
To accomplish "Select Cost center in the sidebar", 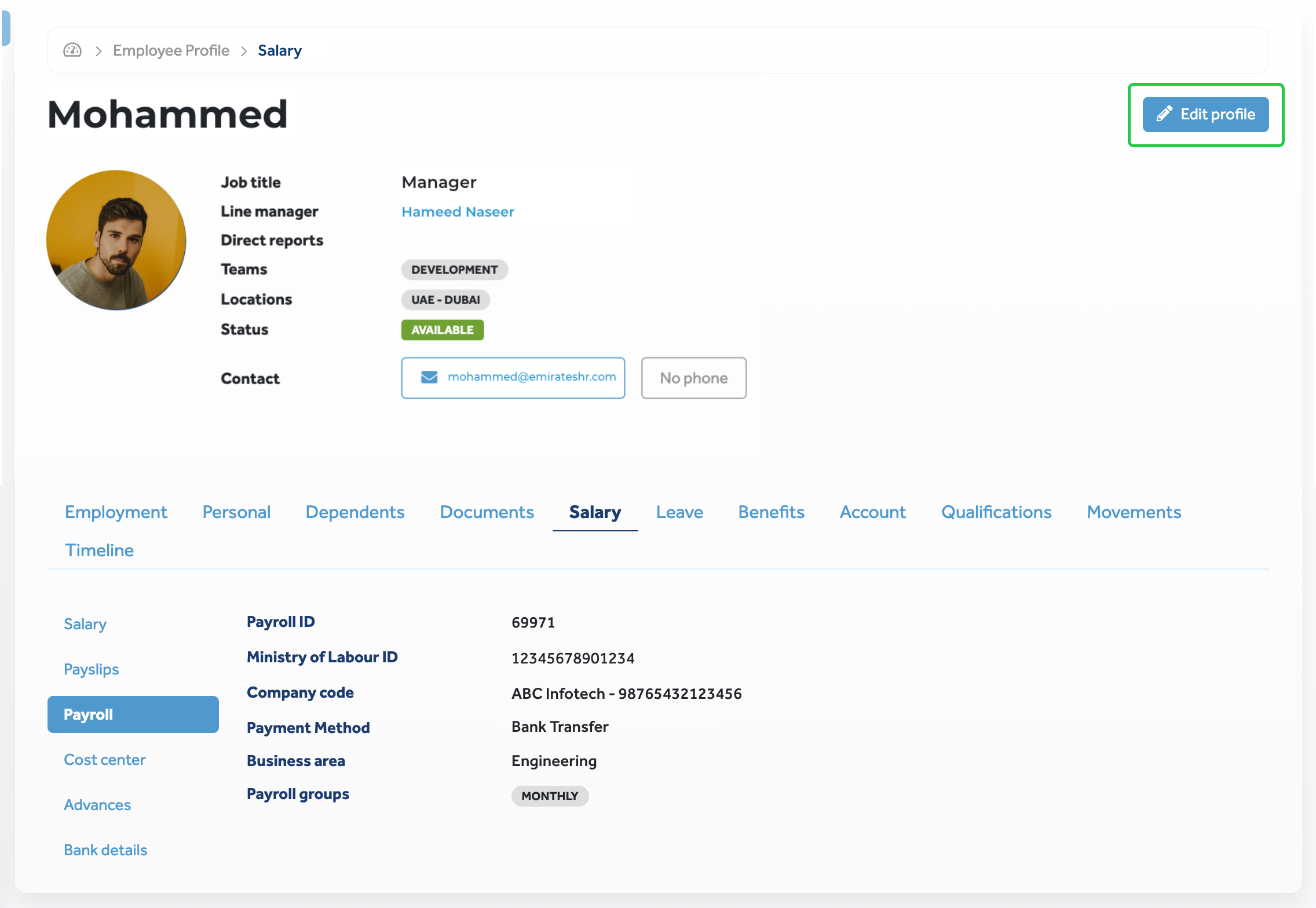I will 104,759.
